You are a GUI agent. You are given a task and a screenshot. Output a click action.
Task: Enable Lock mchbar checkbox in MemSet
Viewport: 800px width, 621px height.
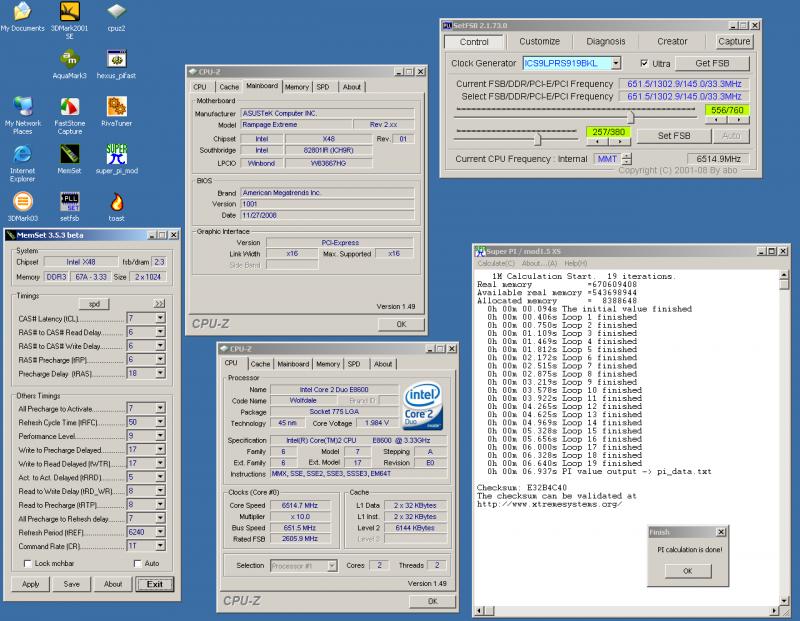pos(28,563)
